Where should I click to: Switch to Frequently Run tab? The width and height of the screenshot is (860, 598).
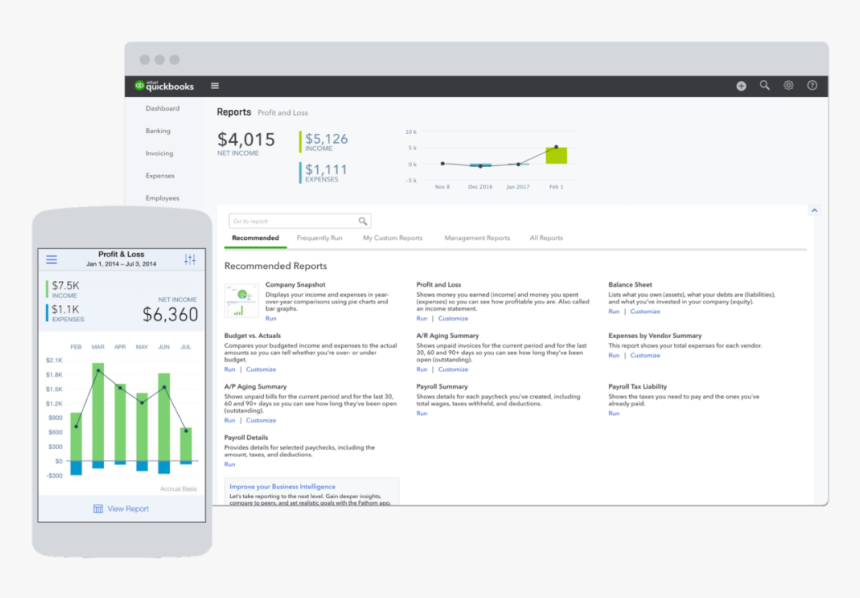click(x=319, y=238)
